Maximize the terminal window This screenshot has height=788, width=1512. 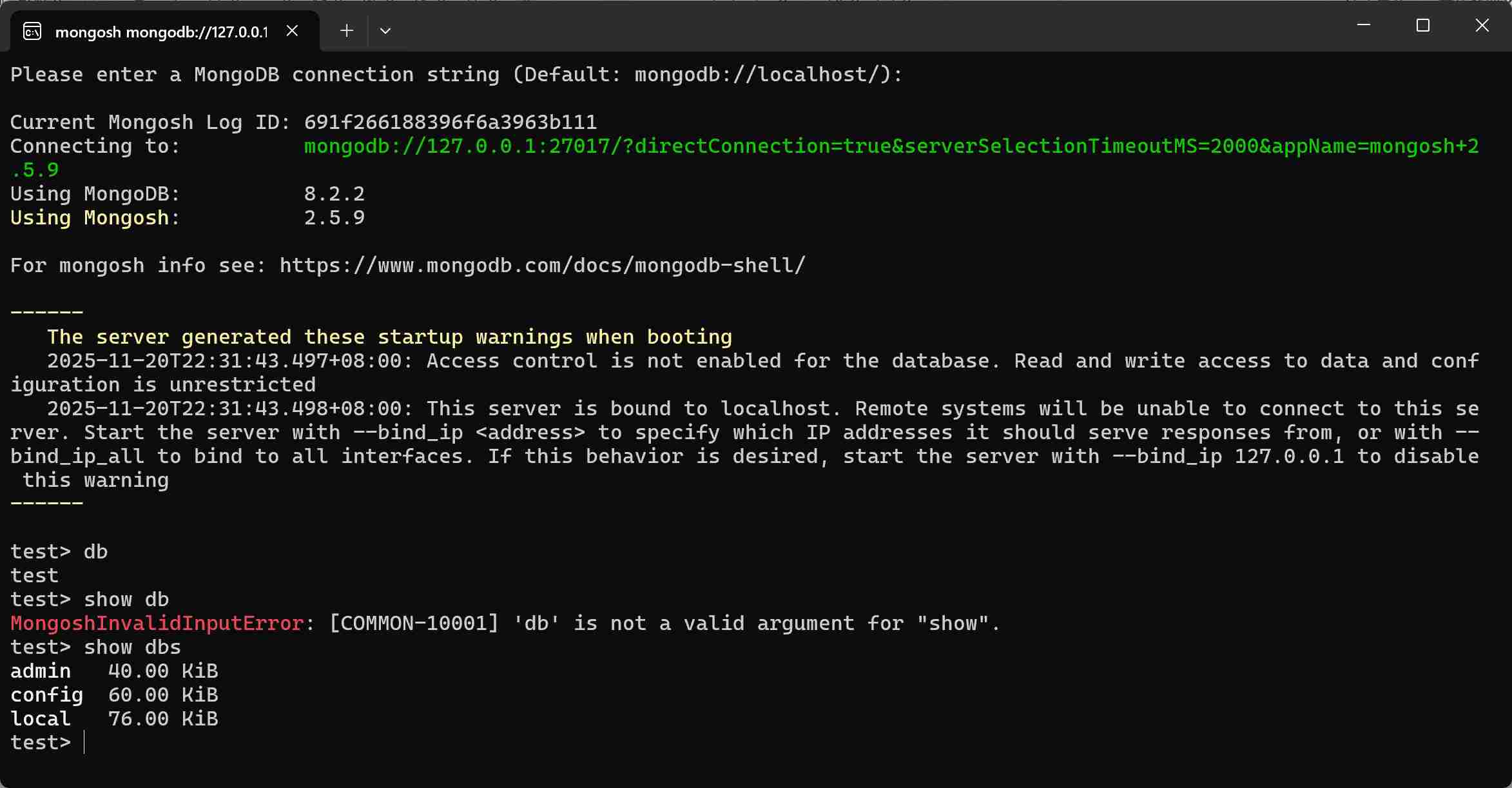tap(1422, 26)
